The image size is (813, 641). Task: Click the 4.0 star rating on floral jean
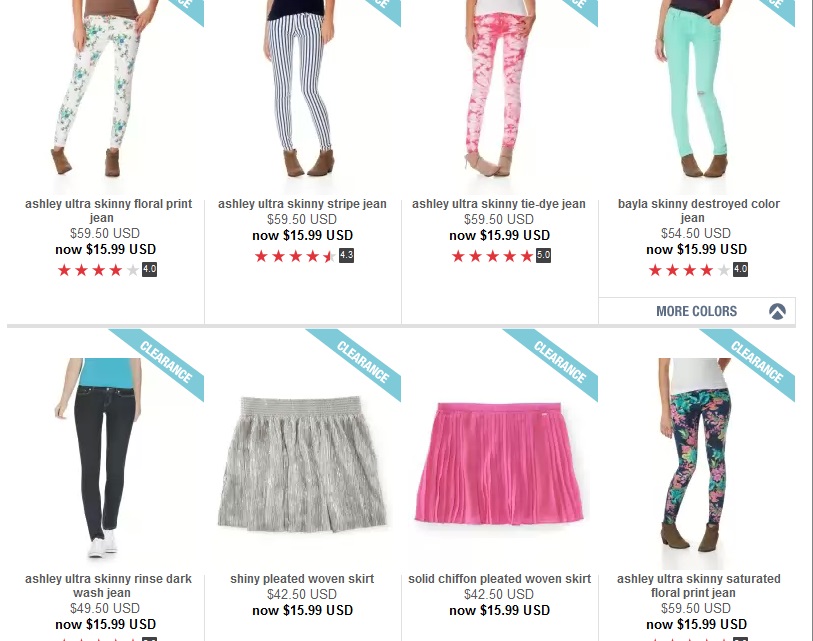pos(107,270)
